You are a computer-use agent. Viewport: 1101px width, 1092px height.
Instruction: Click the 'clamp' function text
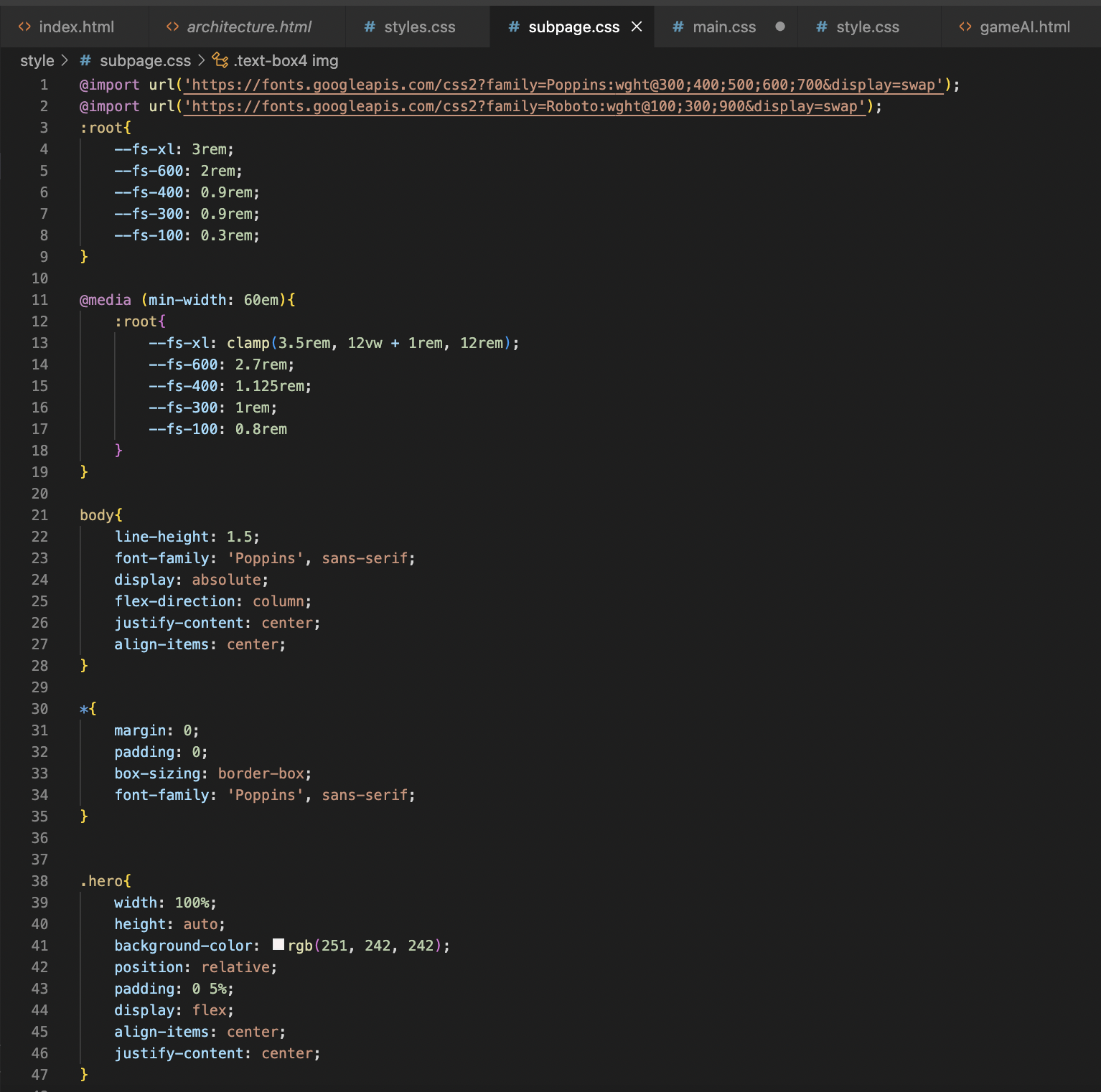248,343
